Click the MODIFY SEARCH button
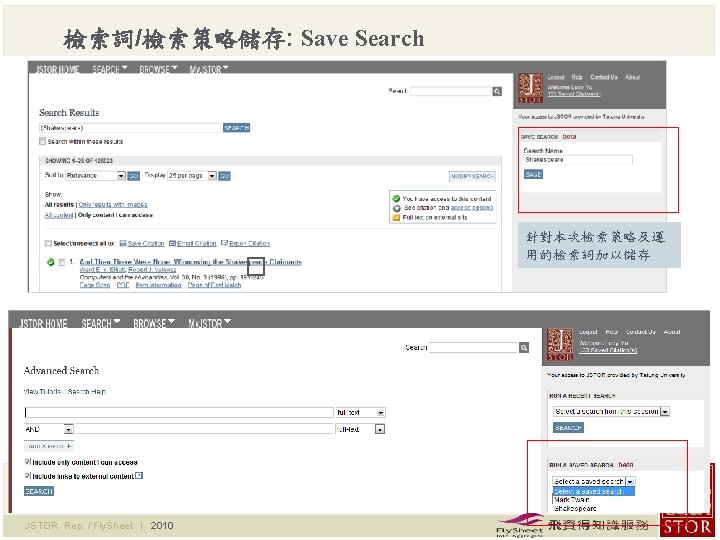Viewport: 720px width, 540px height. (472, 176)
